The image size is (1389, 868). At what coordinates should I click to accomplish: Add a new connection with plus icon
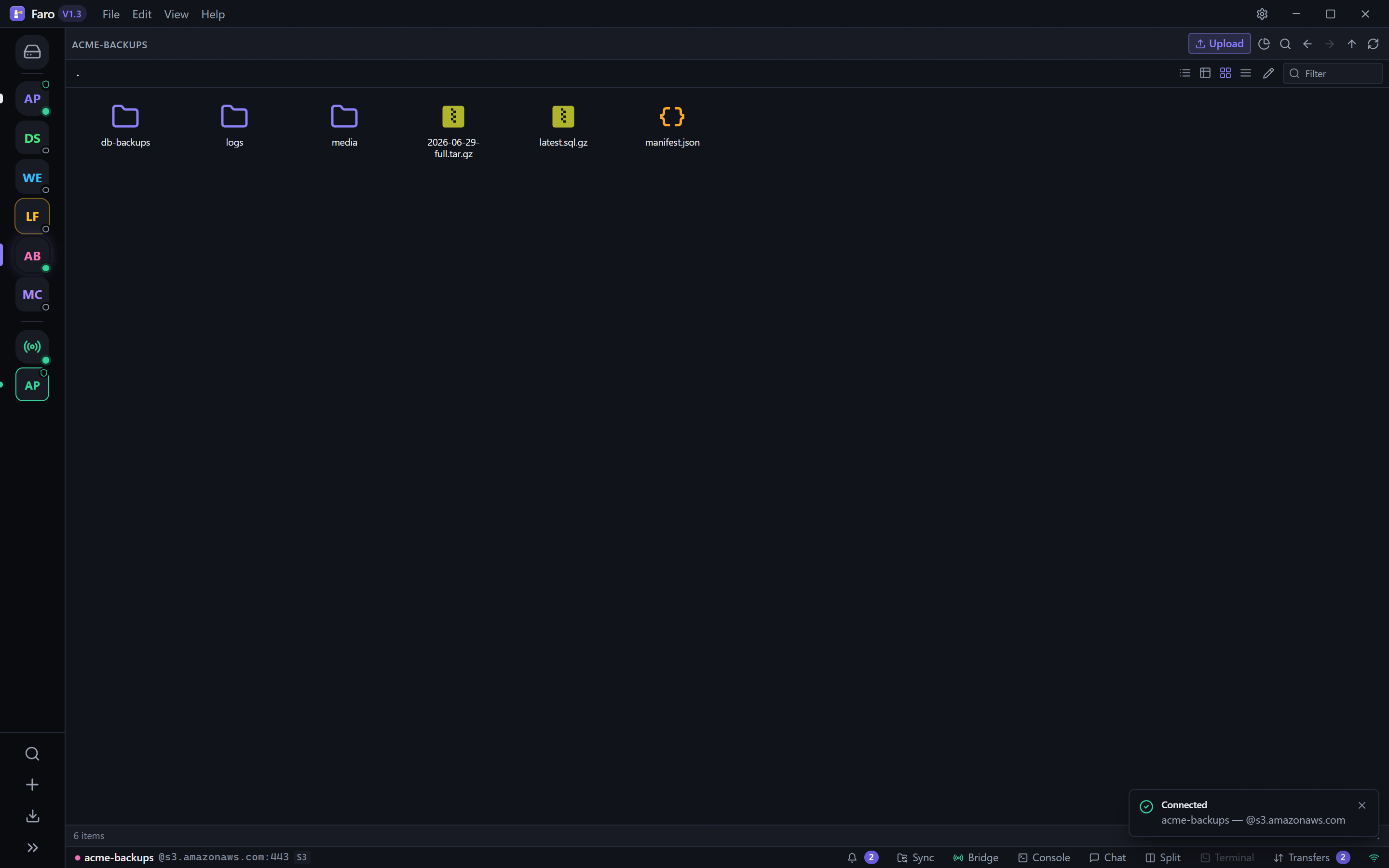(32, 785)
